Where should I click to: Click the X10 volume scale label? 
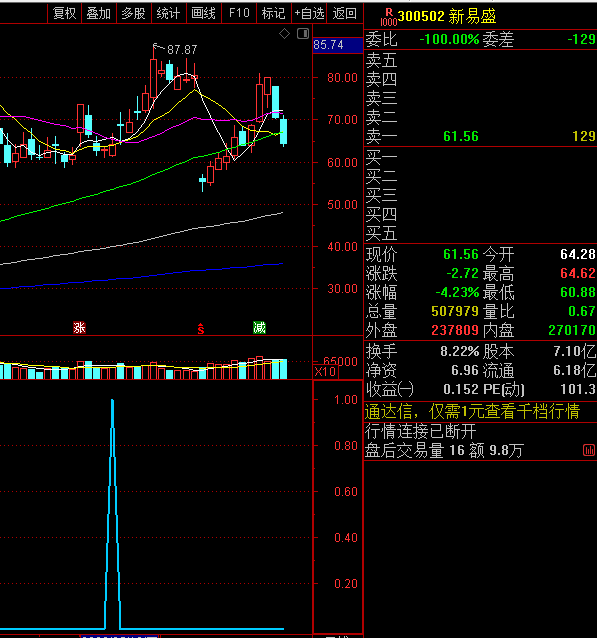[325, 371]
